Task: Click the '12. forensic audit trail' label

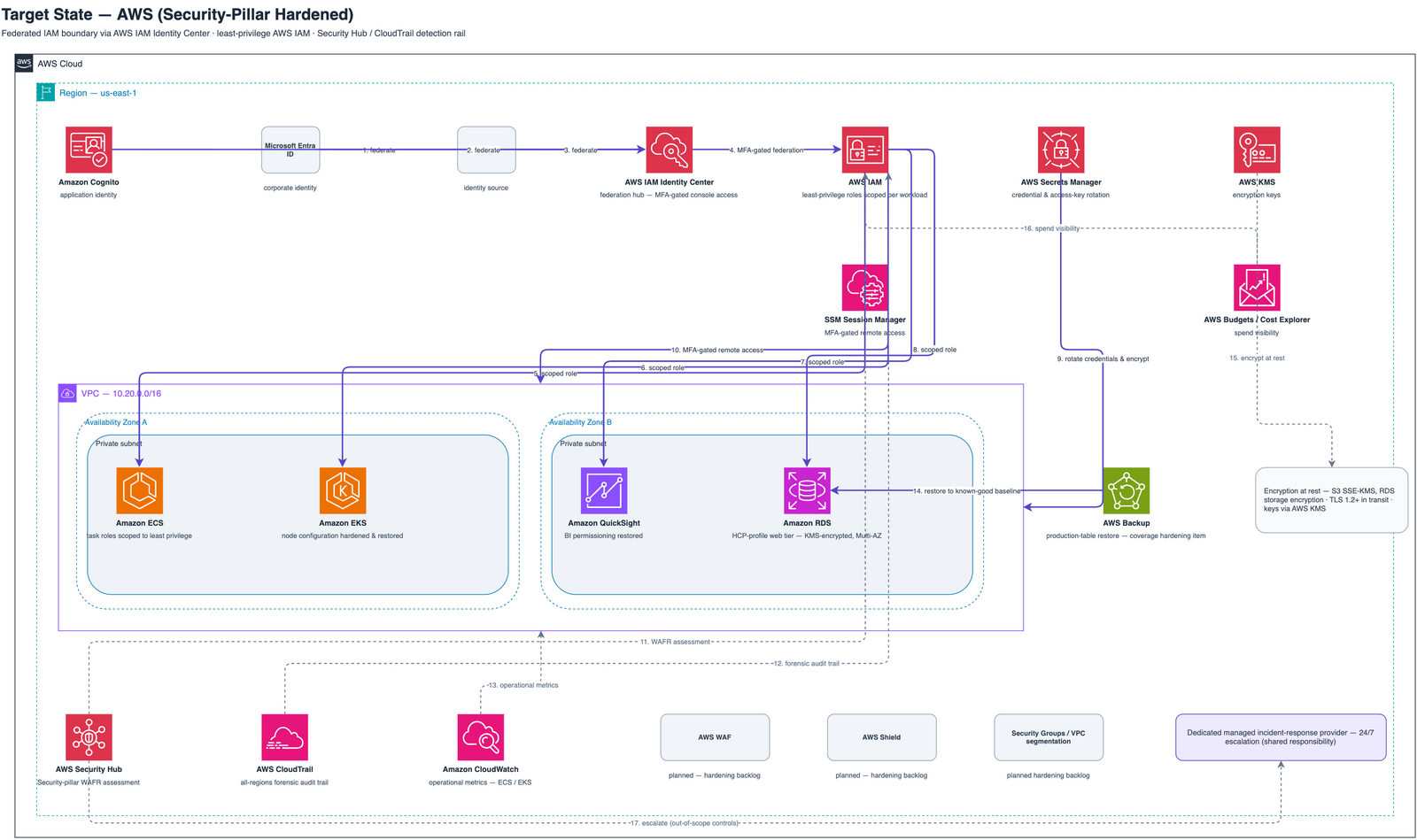Action: coord(805,664)
